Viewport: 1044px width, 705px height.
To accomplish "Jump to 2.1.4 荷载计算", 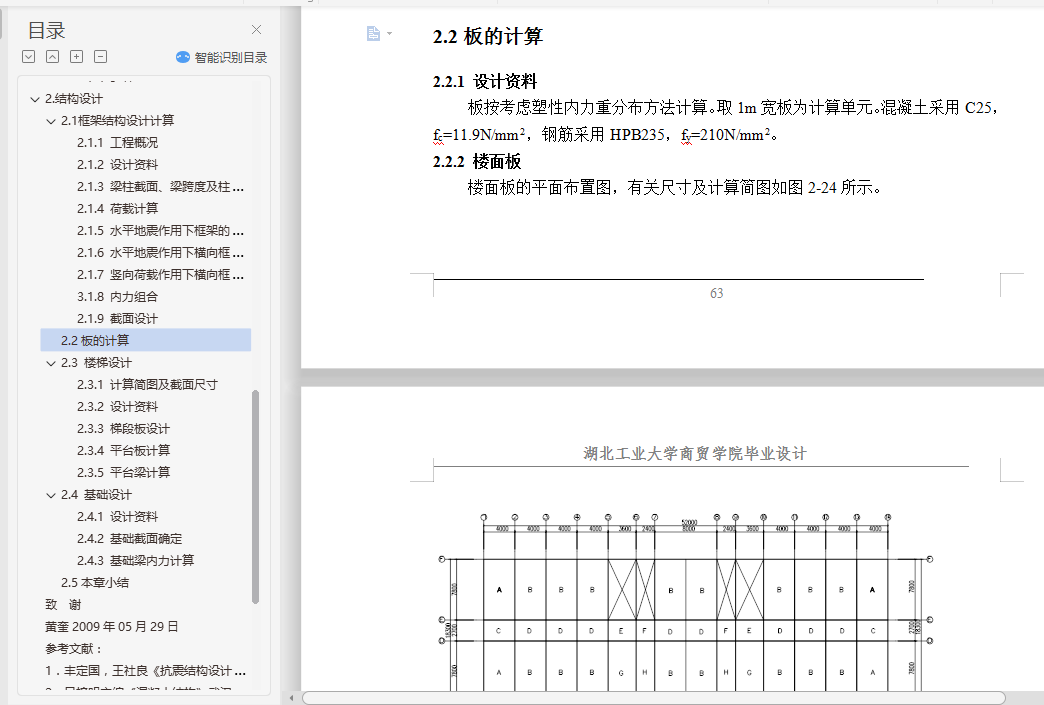I will point(117,208).
